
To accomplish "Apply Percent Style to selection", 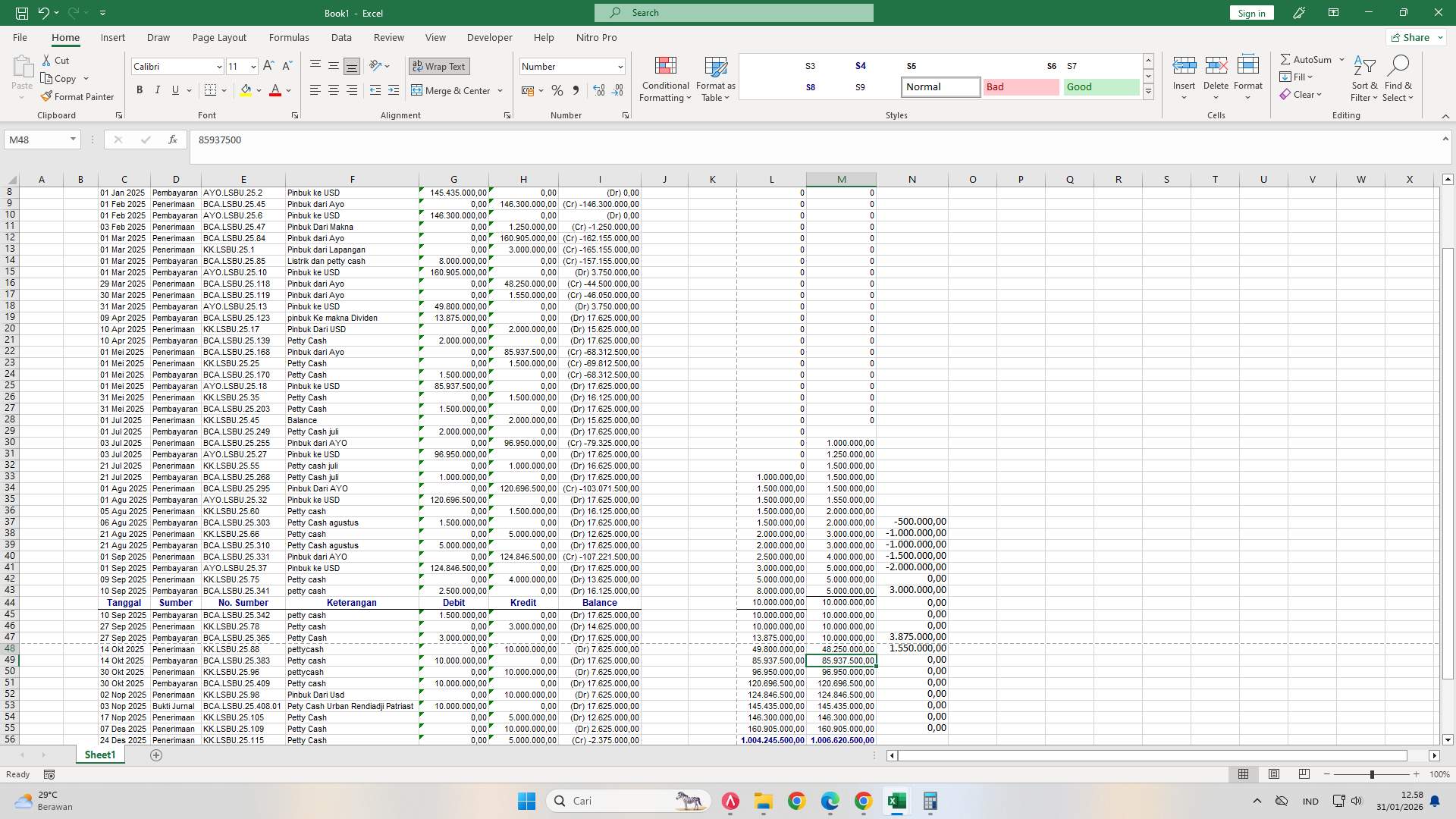I will 557,90.
